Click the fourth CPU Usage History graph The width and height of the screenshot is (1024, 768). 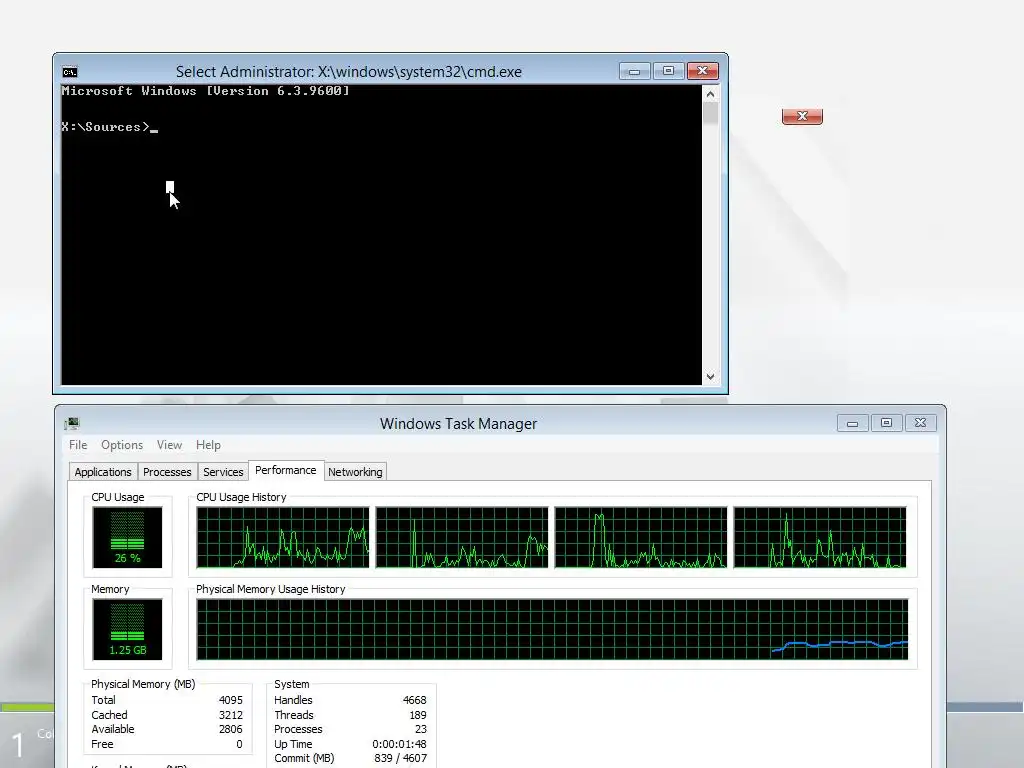(x=820, y=537)
